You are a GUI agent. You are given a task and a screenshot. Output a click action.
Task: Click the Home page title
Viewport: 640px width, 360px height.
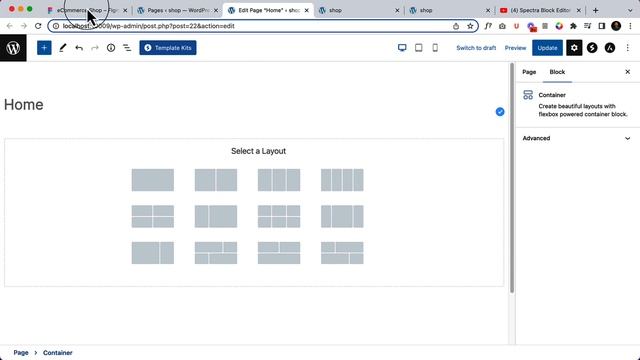[x=24, y=104]
